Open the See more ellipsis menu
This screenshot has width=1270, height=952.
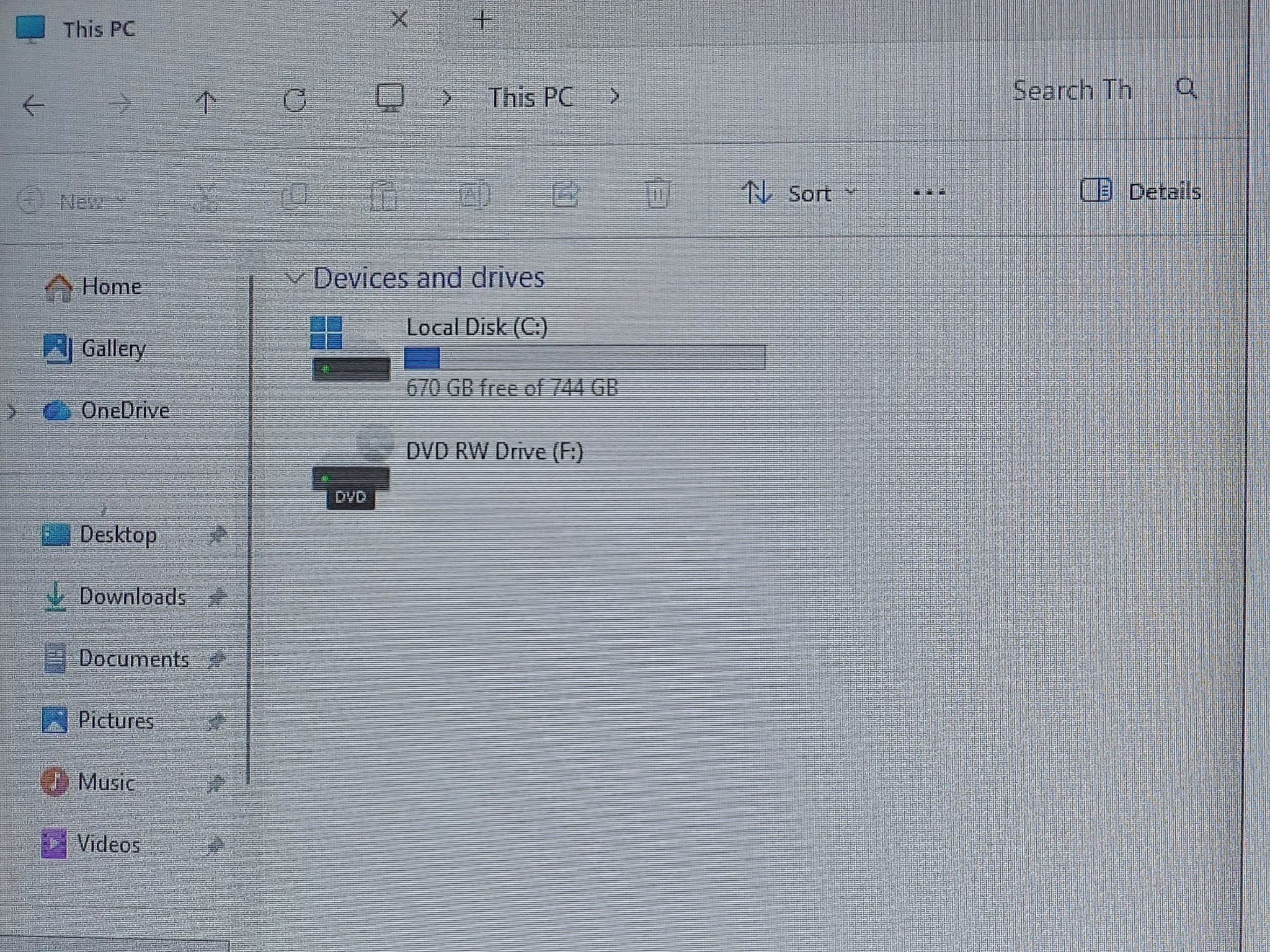[x=929, y=193]
